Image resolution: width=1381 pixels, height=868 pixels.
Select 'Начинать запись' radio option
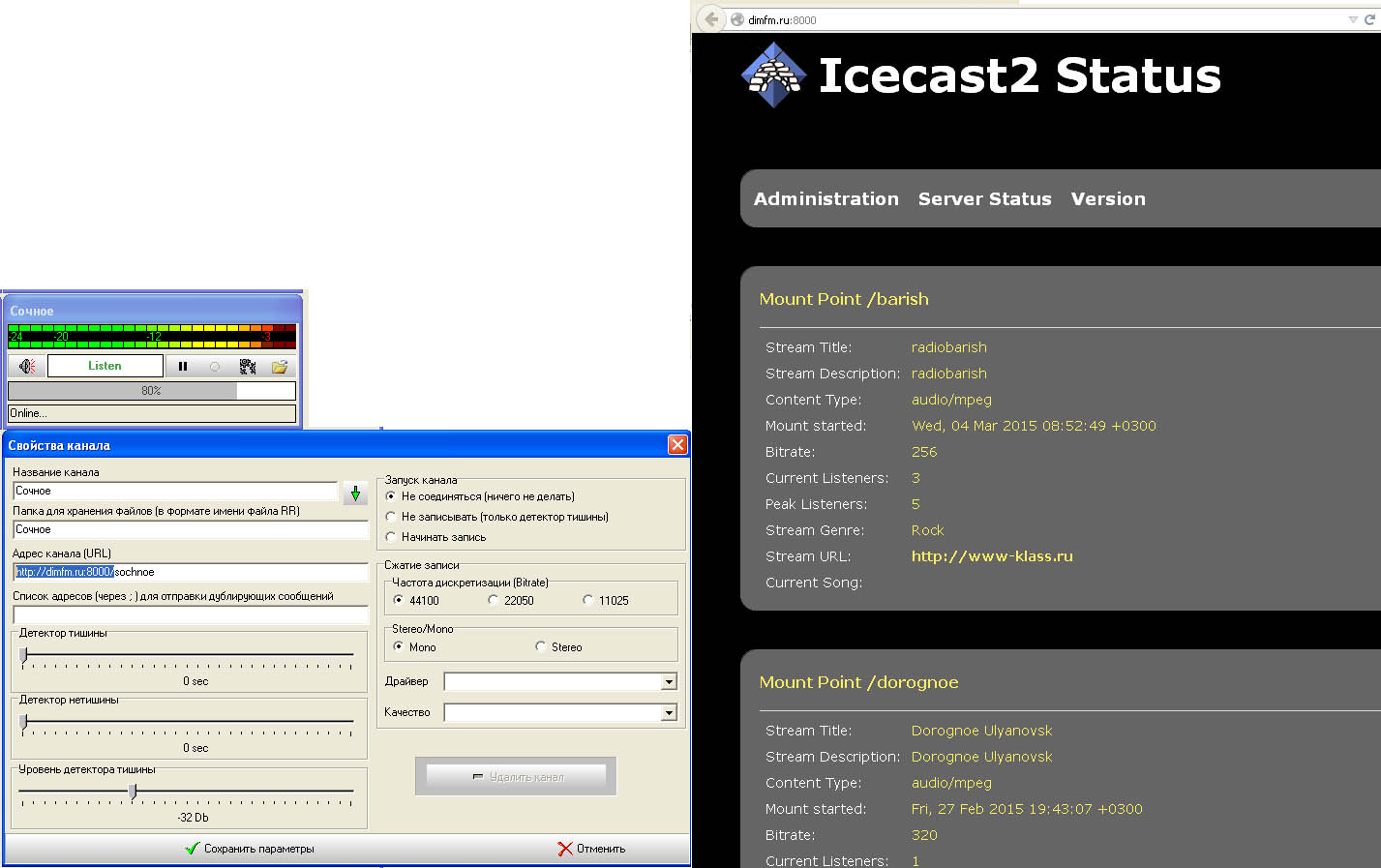[x=391, y=537]
